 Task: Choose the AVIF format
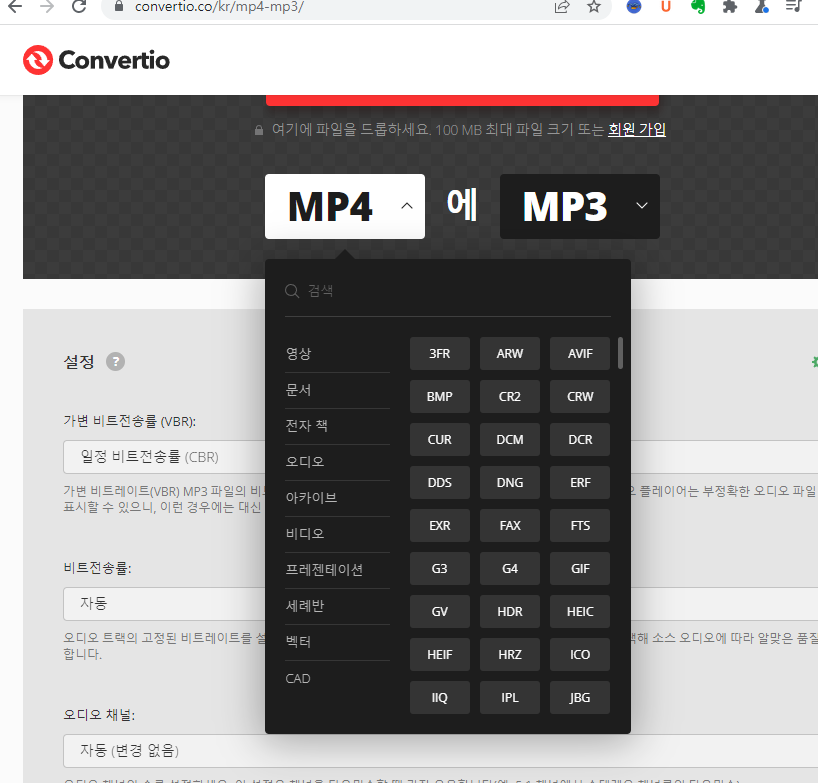(x=580, y=354)
